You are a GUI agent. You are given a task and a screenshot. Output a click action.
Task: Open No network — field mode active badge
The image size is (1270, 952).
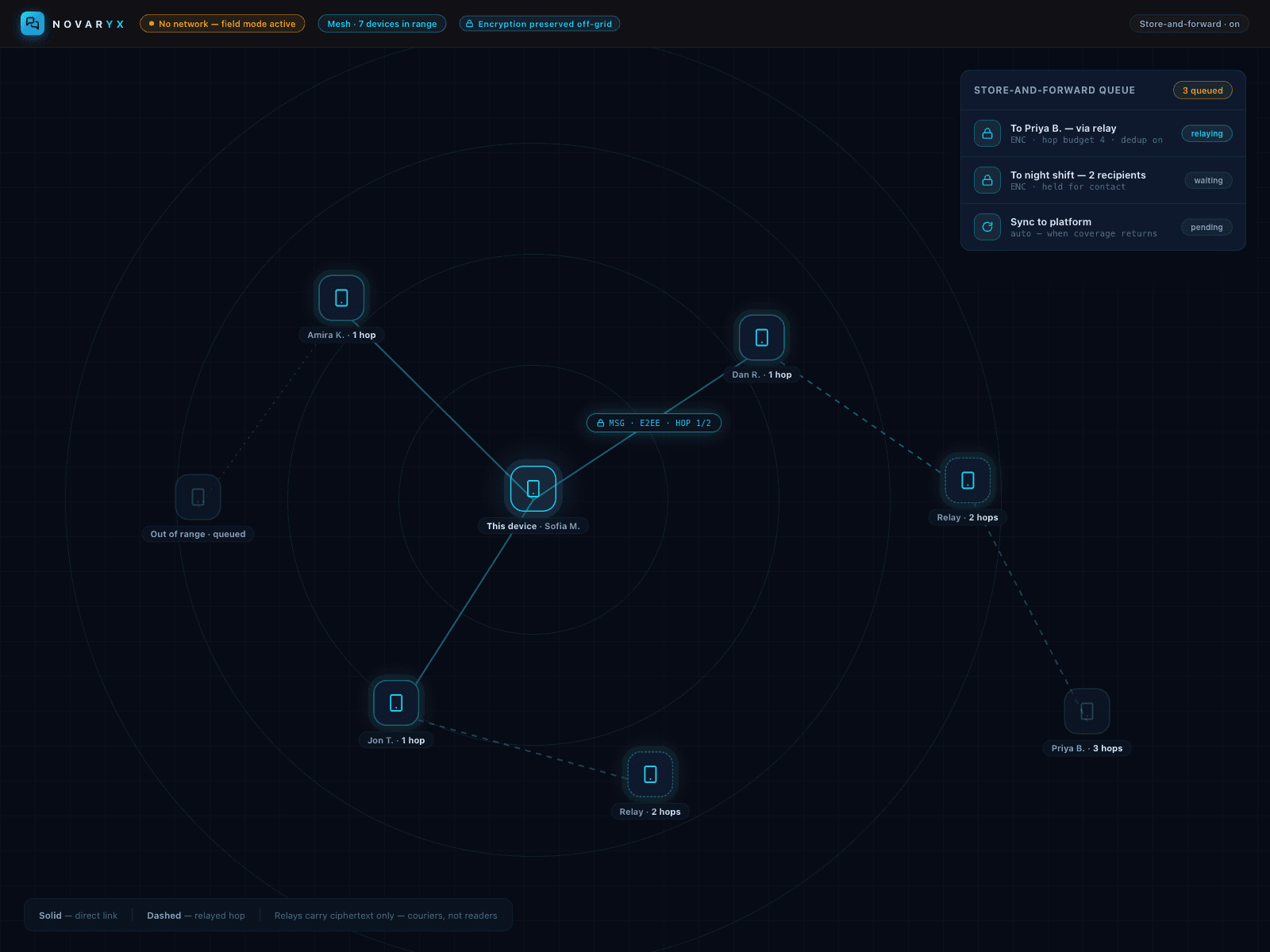(x=222, y=24)
